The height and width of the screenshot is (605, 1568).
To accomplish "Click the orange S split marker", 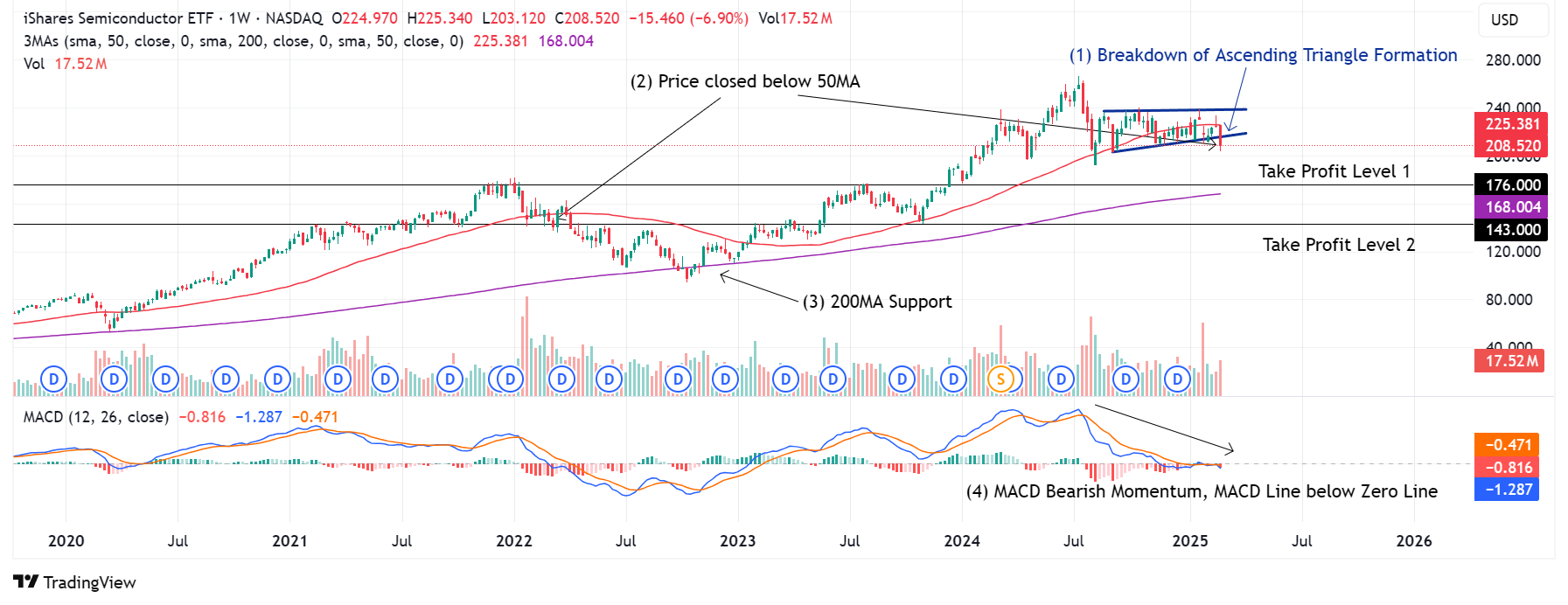I will [x=1001, y=379].
